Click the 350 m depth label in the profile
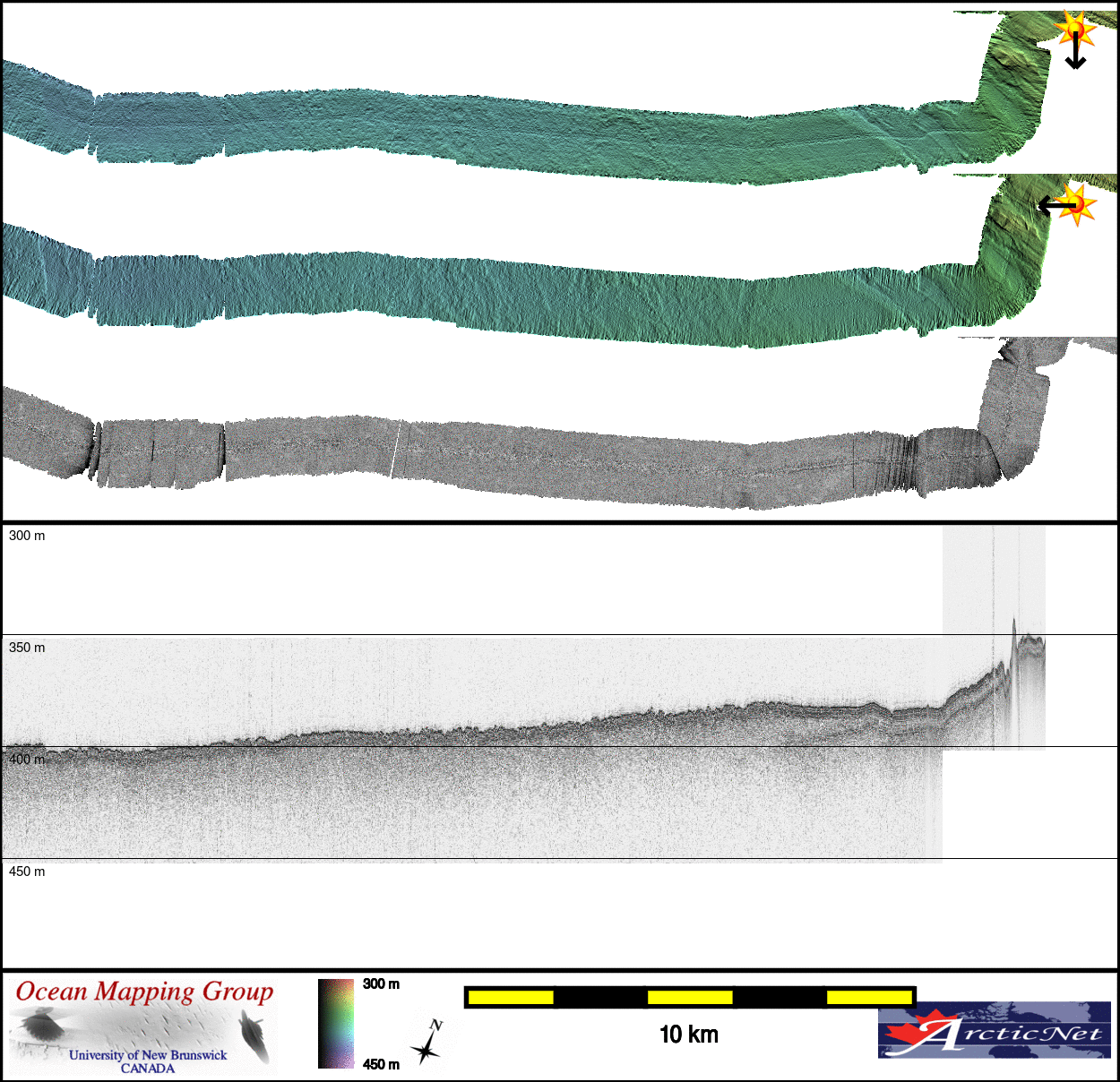1120x1082 pixels. pos(27,648)
